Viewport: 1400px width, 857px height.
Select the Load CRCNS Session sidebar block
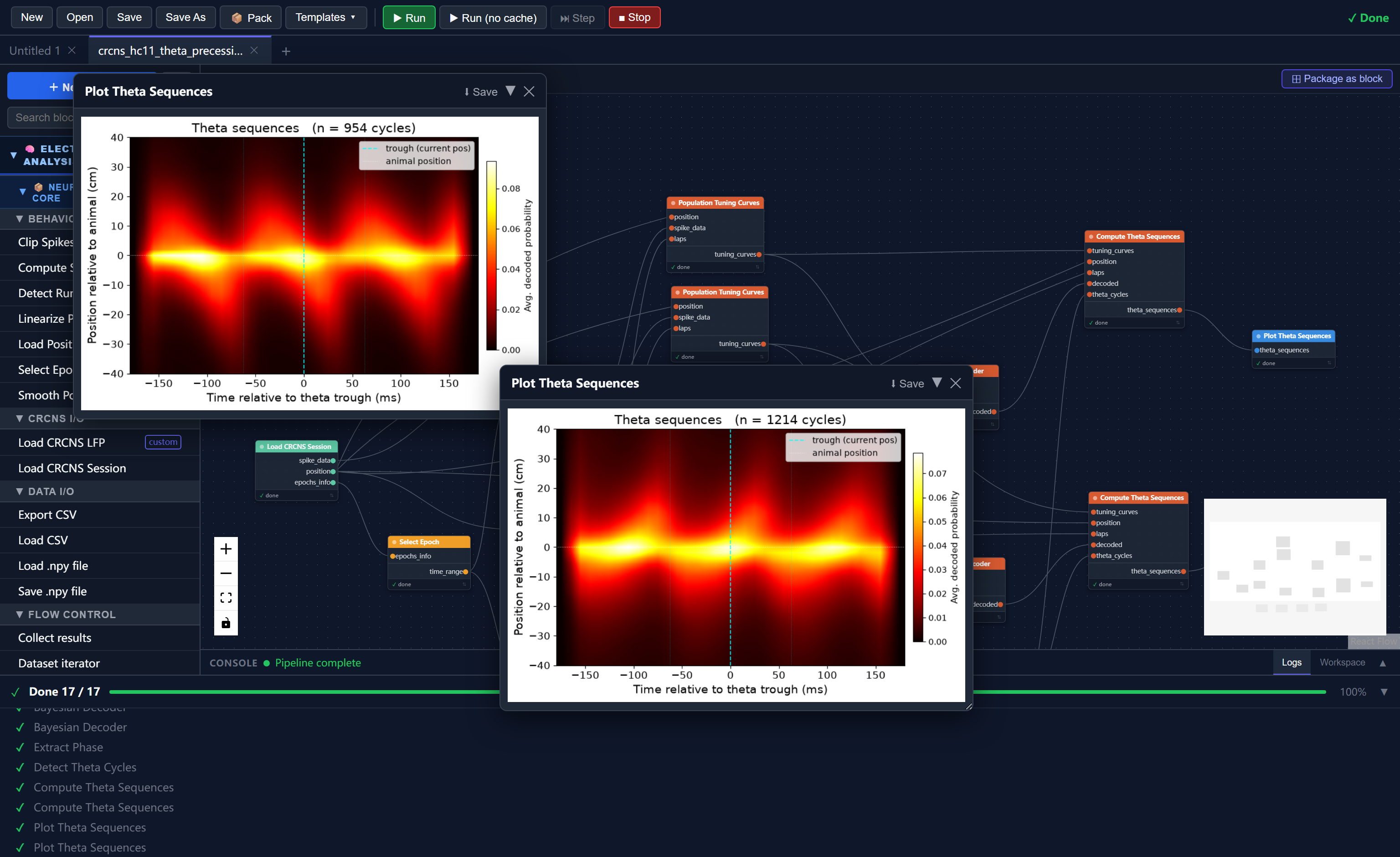[99, 468]
